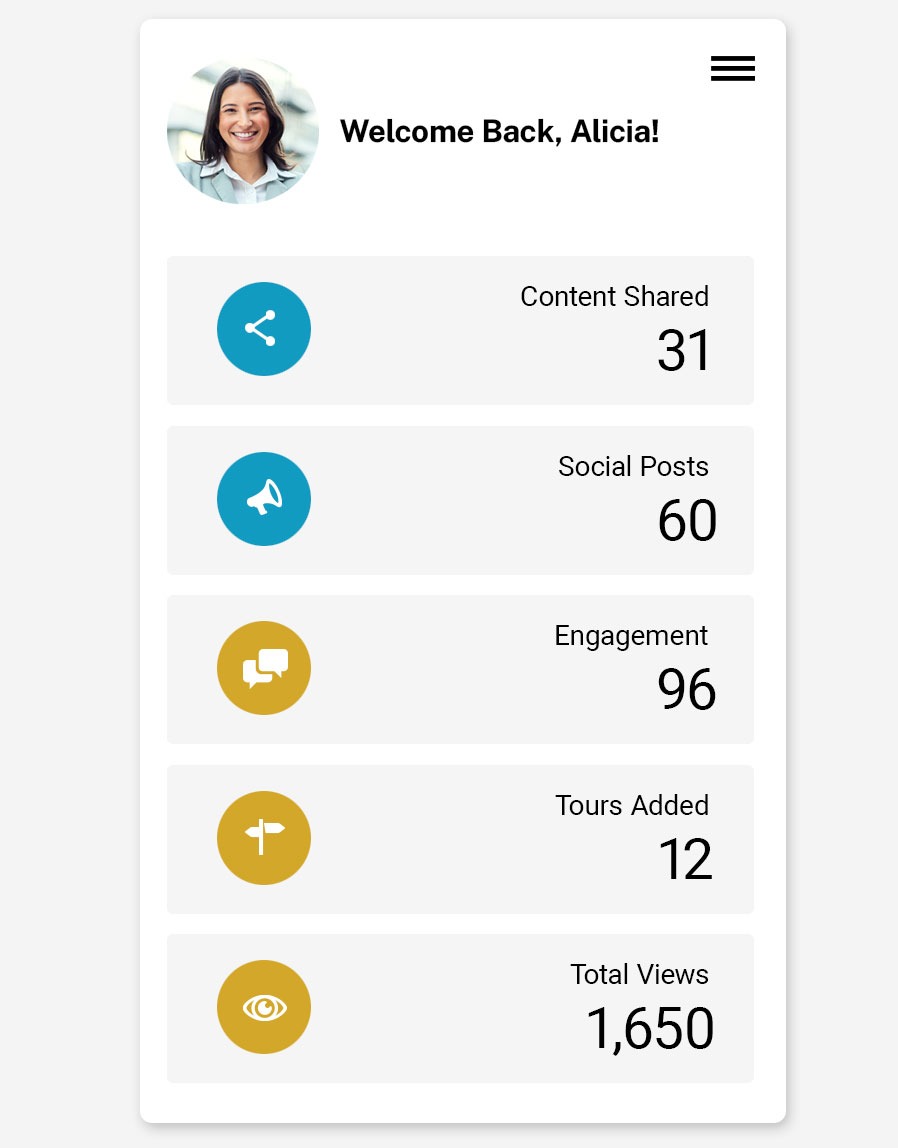The height and width of the screenshot is (1148, 898).
Task: Click the signpost Tours Added icon
Action: (x=264, y=838)
